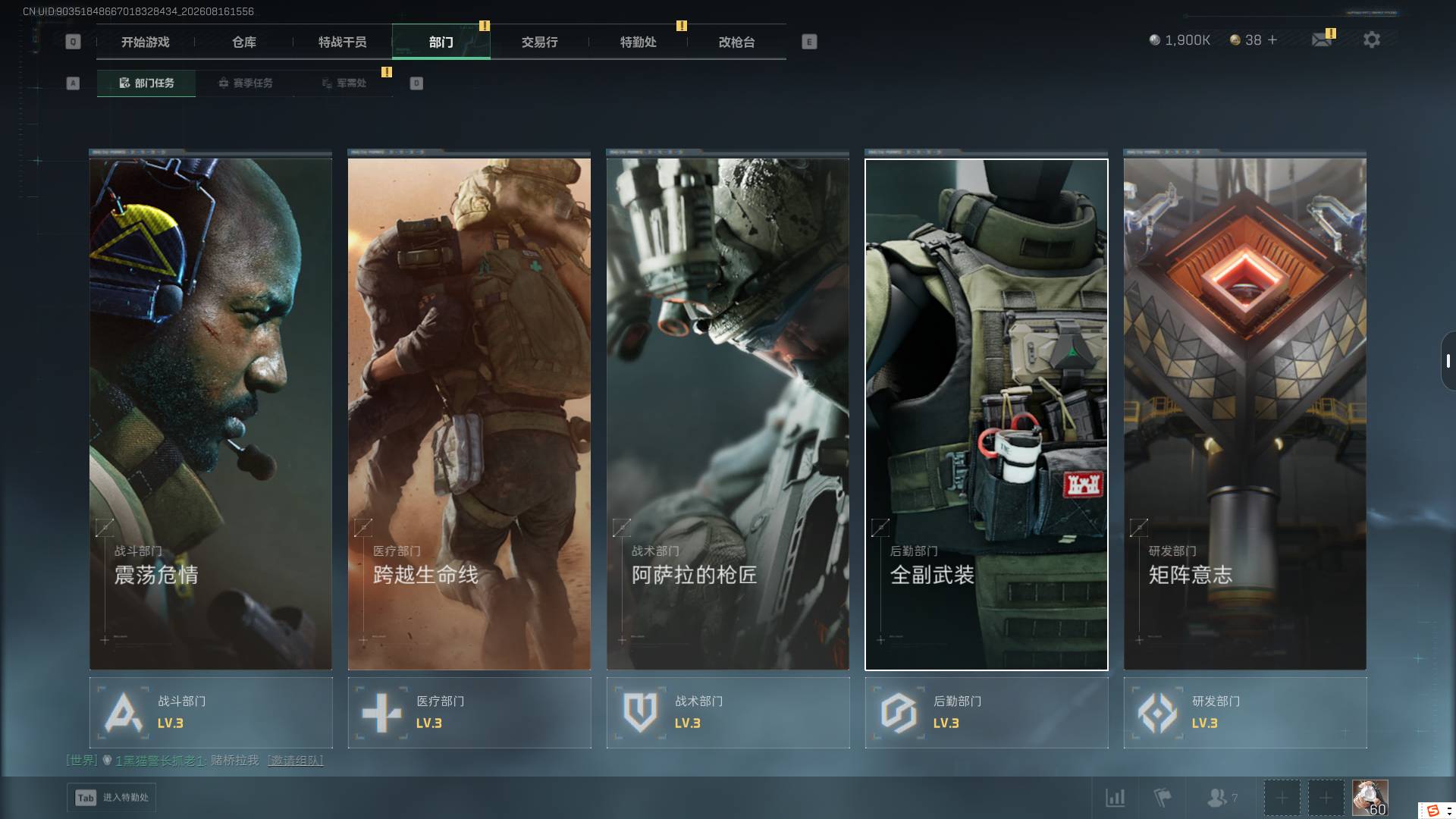This screenshot has height=819, width=1456.
Task: Click the D key sub-tab icon
Action: [416, 83]
